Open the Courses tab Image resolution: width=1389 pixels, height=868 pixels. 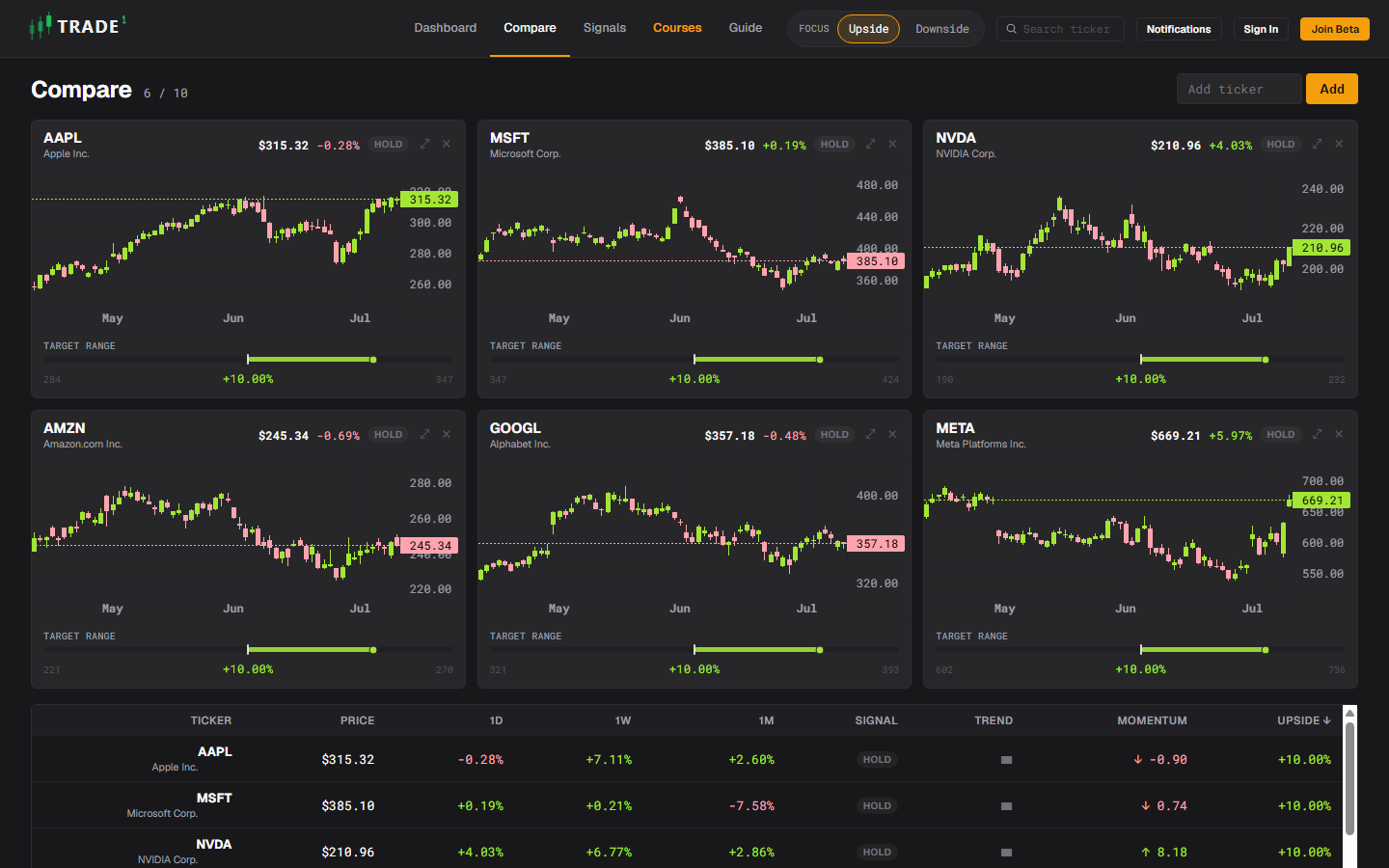click(677, 28)
